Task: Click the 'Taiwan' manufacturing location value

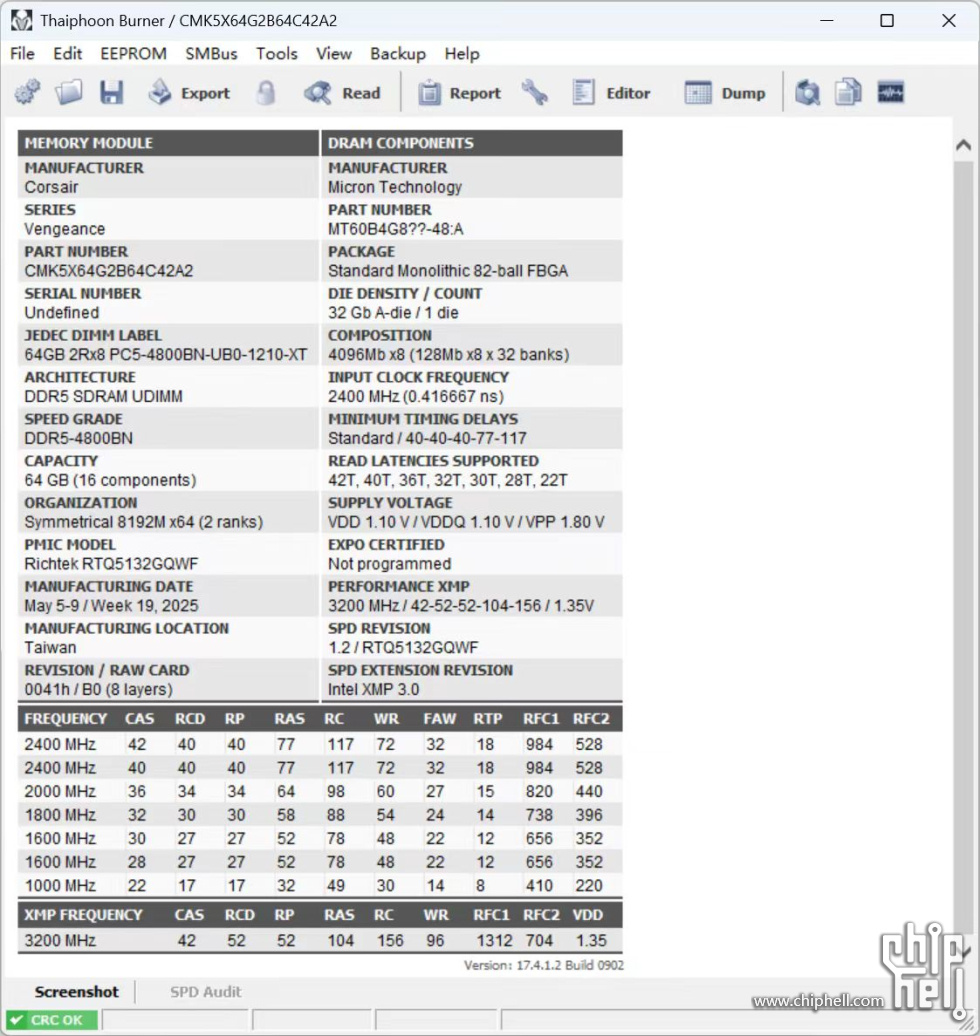Action: point(50,647)
